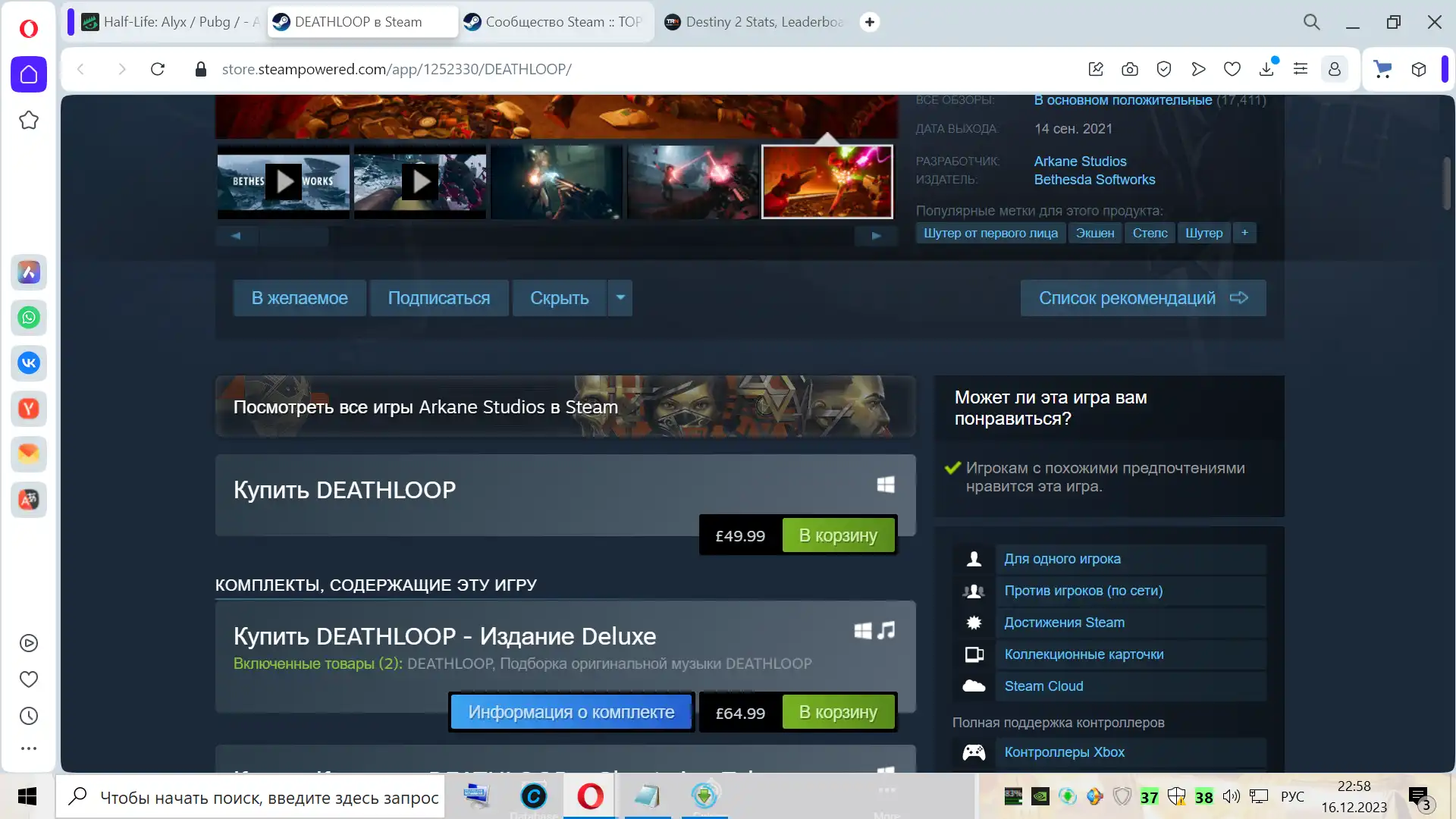Switch to DEATHLOOP в Steam tab

tap(362, 22)
